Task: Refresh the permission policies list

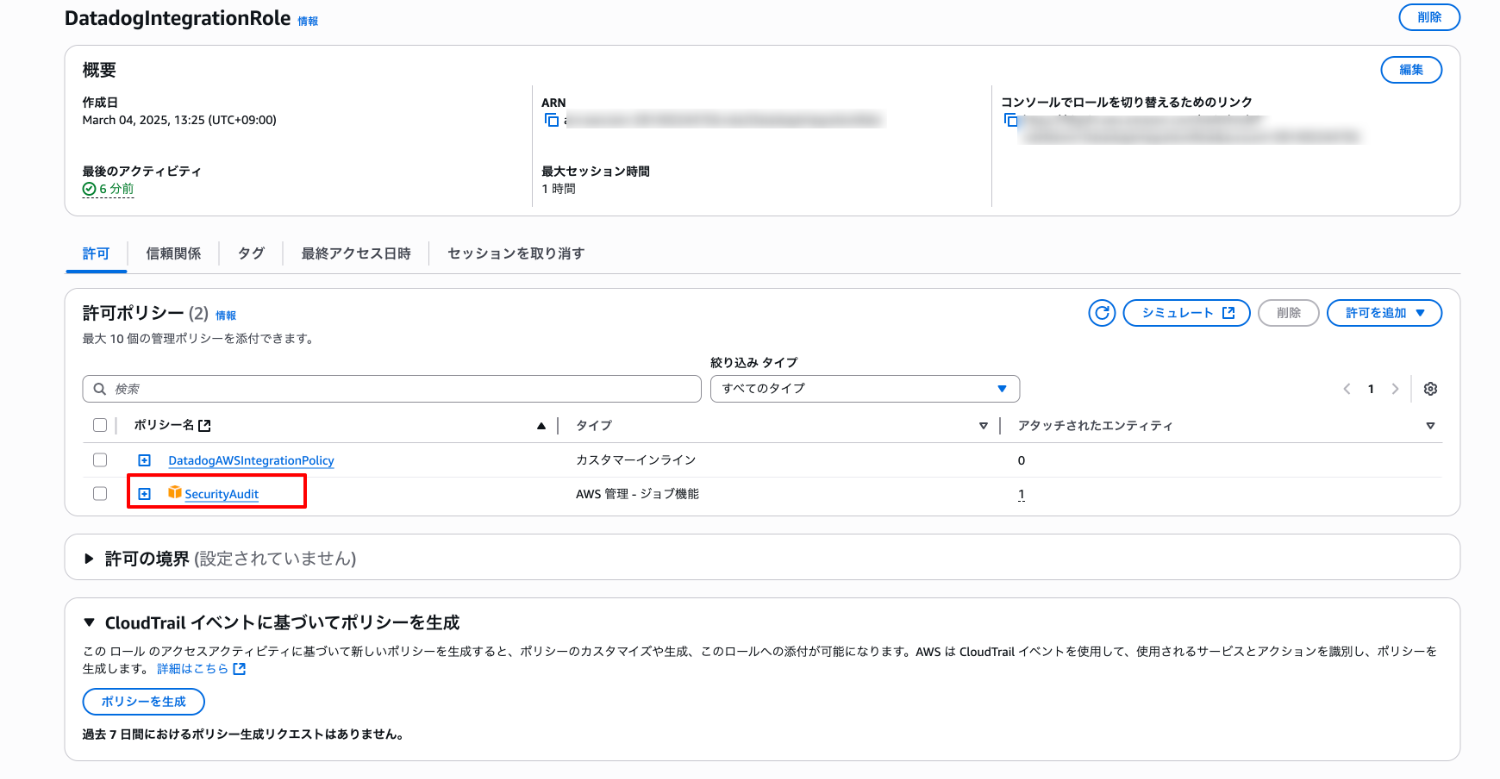Action: pos(1102,313)
